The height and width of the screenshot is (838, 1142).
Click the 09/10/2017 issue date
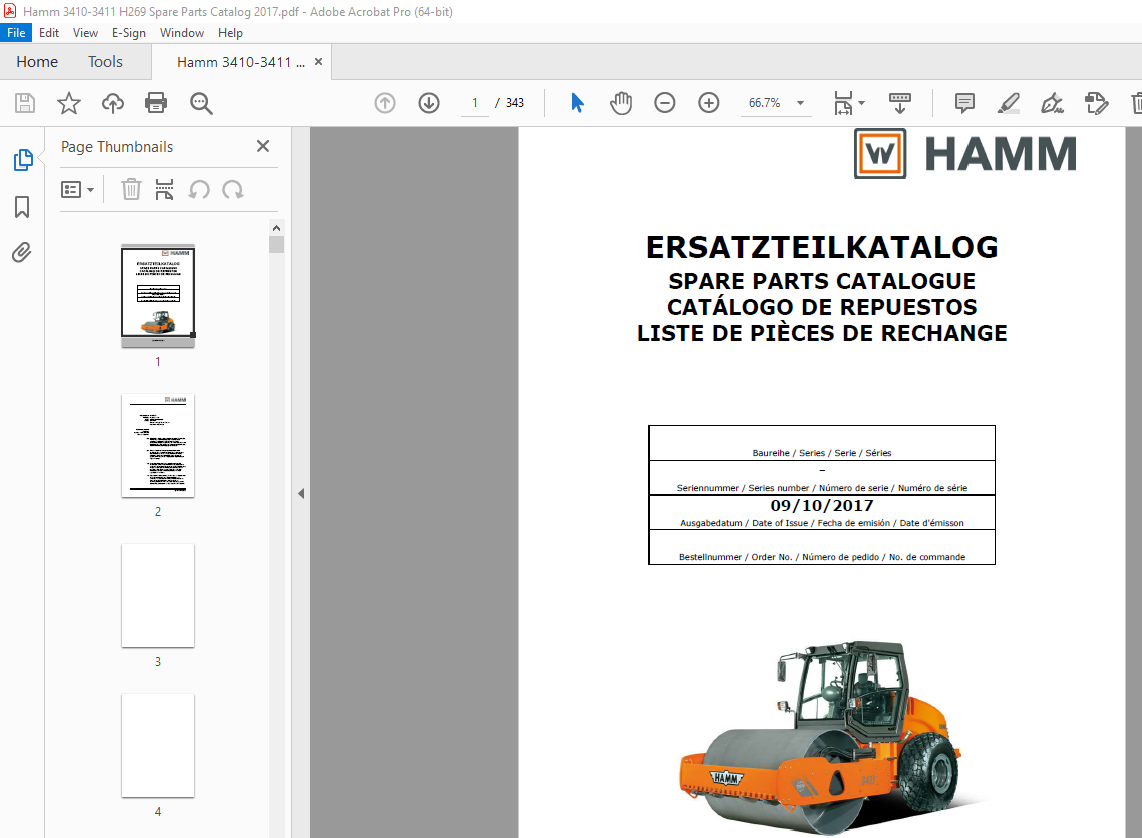822,505
